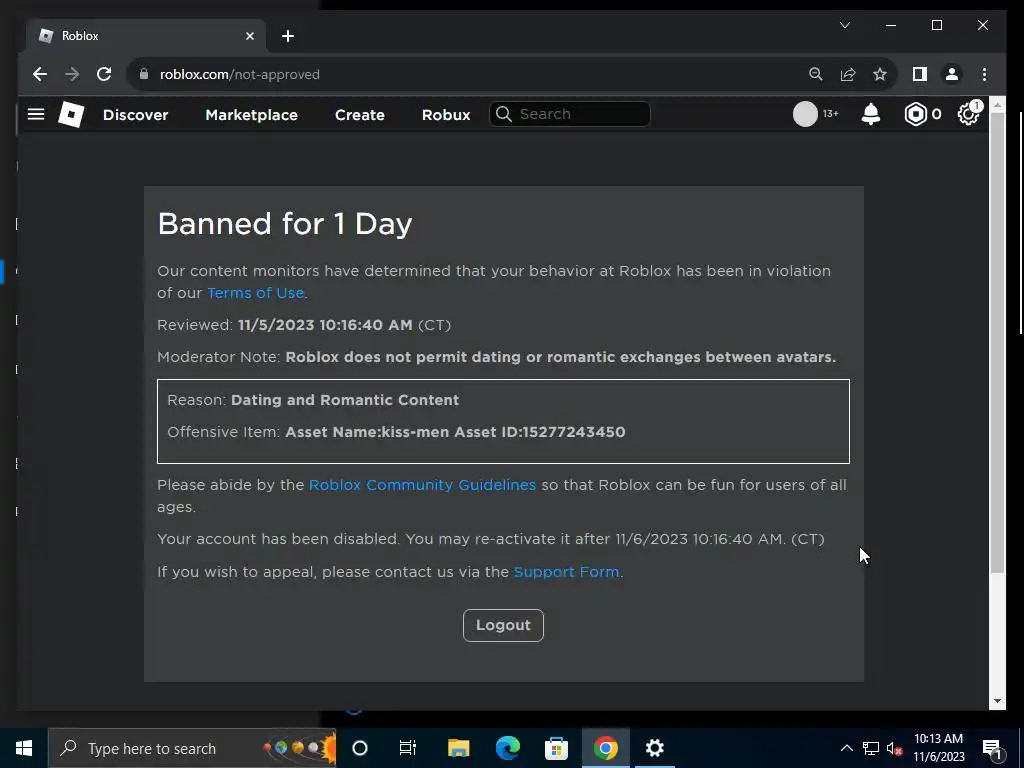Open Windows Settings gear on taskbar

coord(654,748)
